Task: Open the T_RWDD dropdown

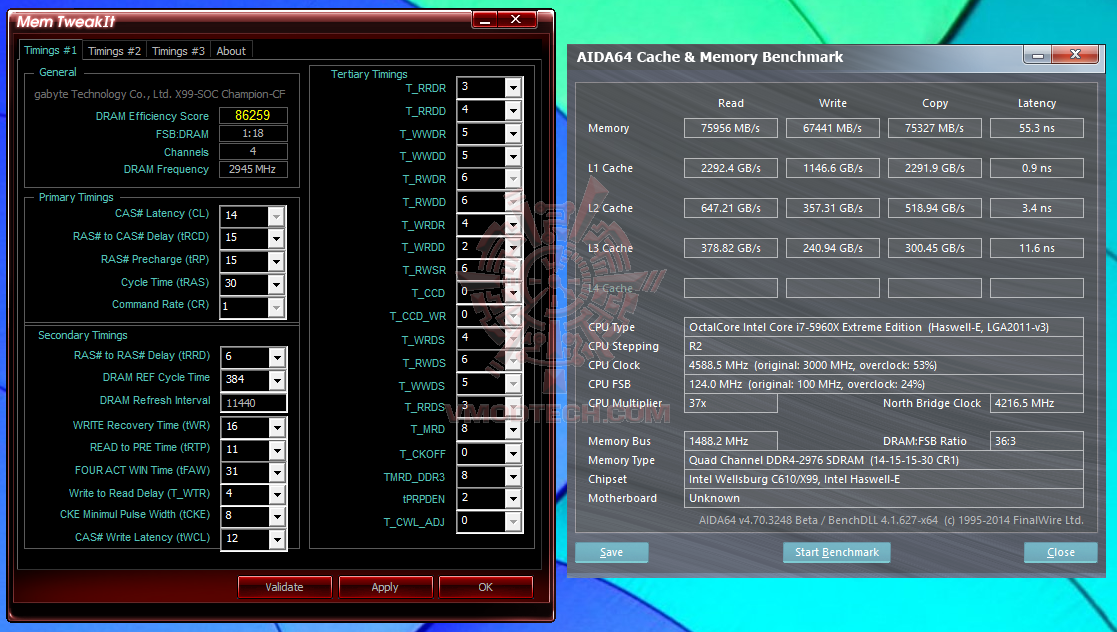Action: [513, 202]
